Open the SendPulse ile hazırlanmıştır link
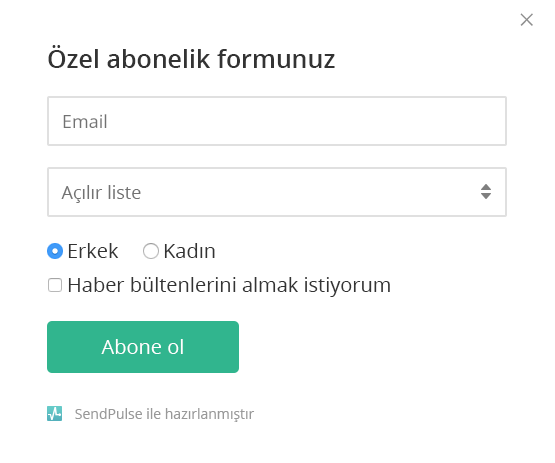The height and width of the screenshot is (463, 555). point(164,414)
